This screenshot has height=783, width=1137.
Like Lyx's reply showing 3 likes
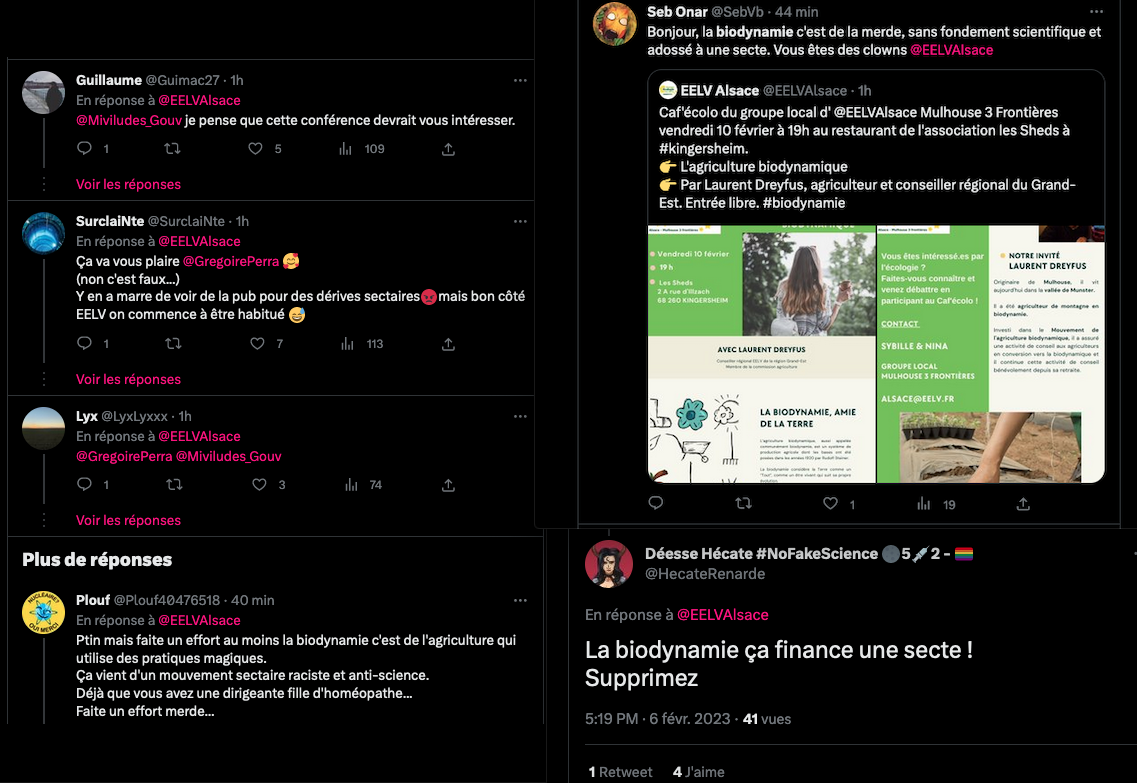[x=260, y=484]
